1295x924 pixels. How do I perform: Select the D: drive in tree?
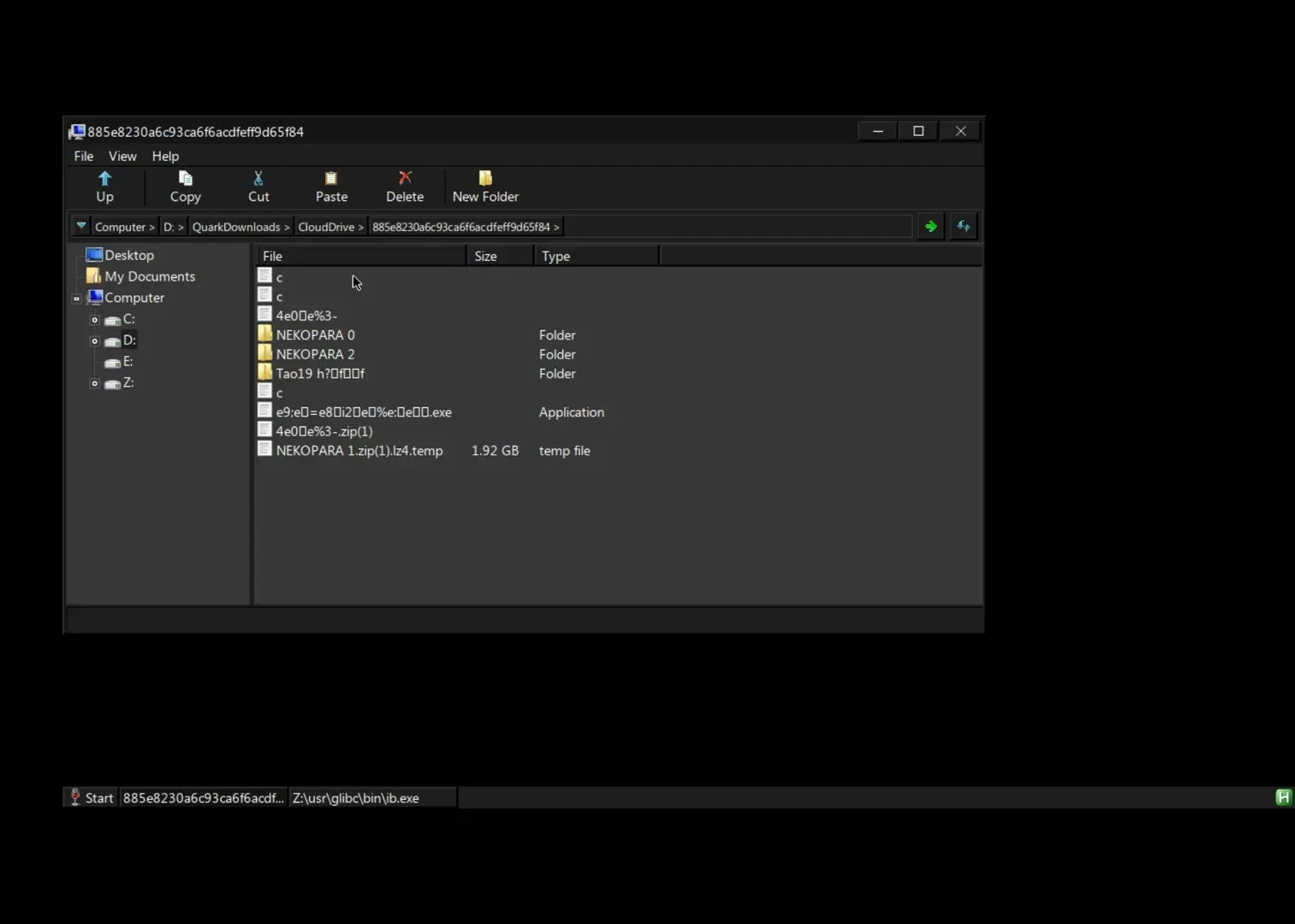(129, 340)
